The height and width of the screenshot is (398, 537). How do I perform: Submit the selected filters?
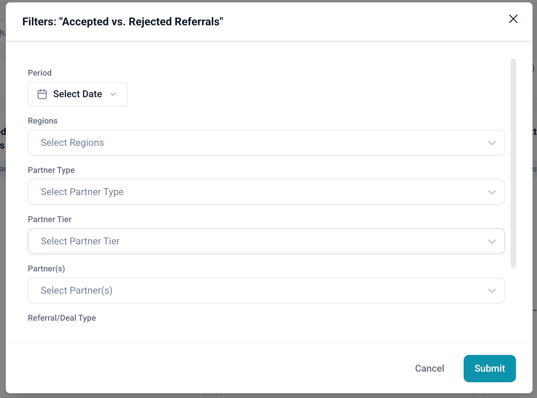click(489, 368)
